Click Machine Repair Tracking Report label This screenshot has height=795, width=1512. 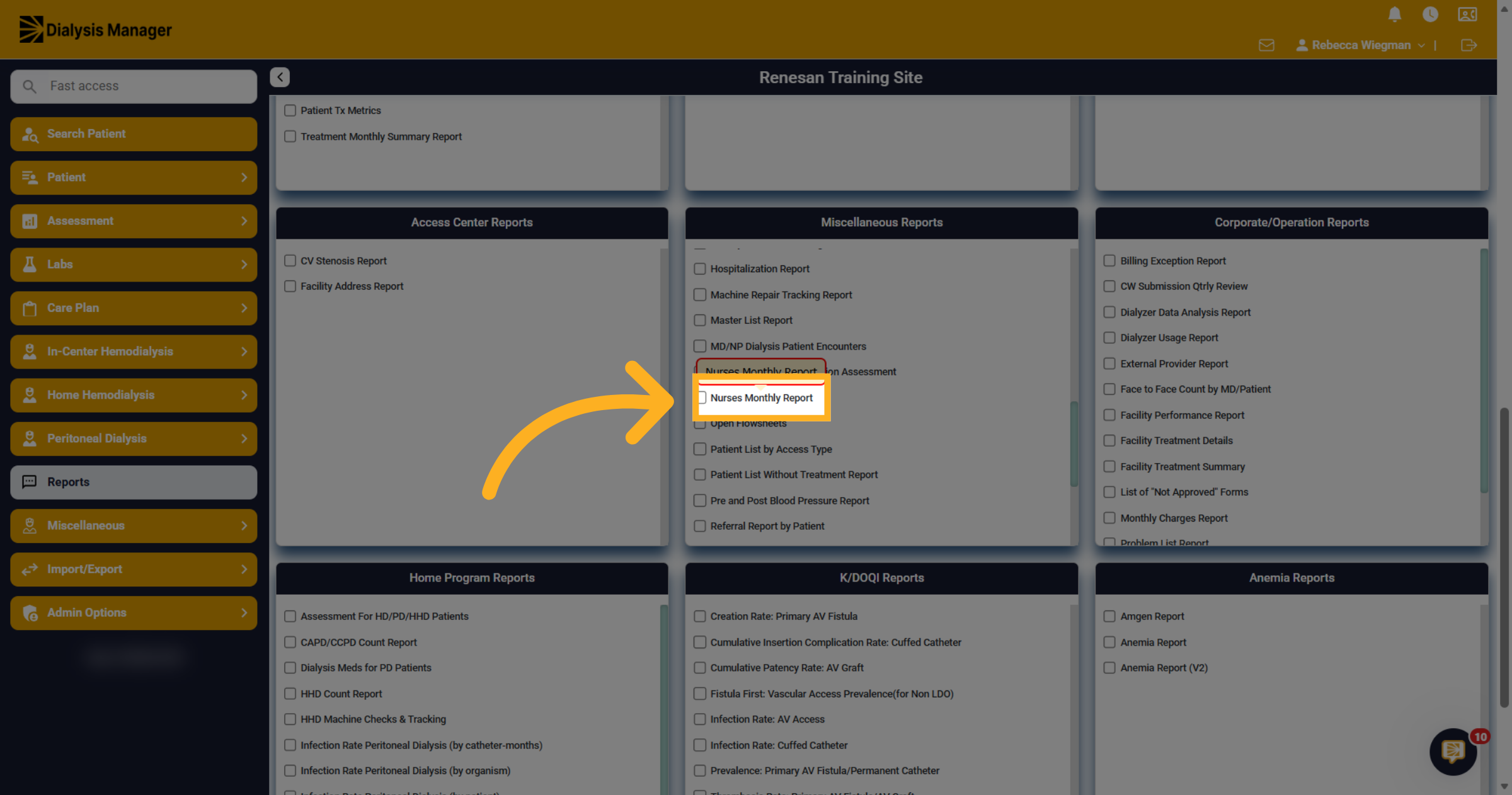pyautogui.click(x=781, y=295)
